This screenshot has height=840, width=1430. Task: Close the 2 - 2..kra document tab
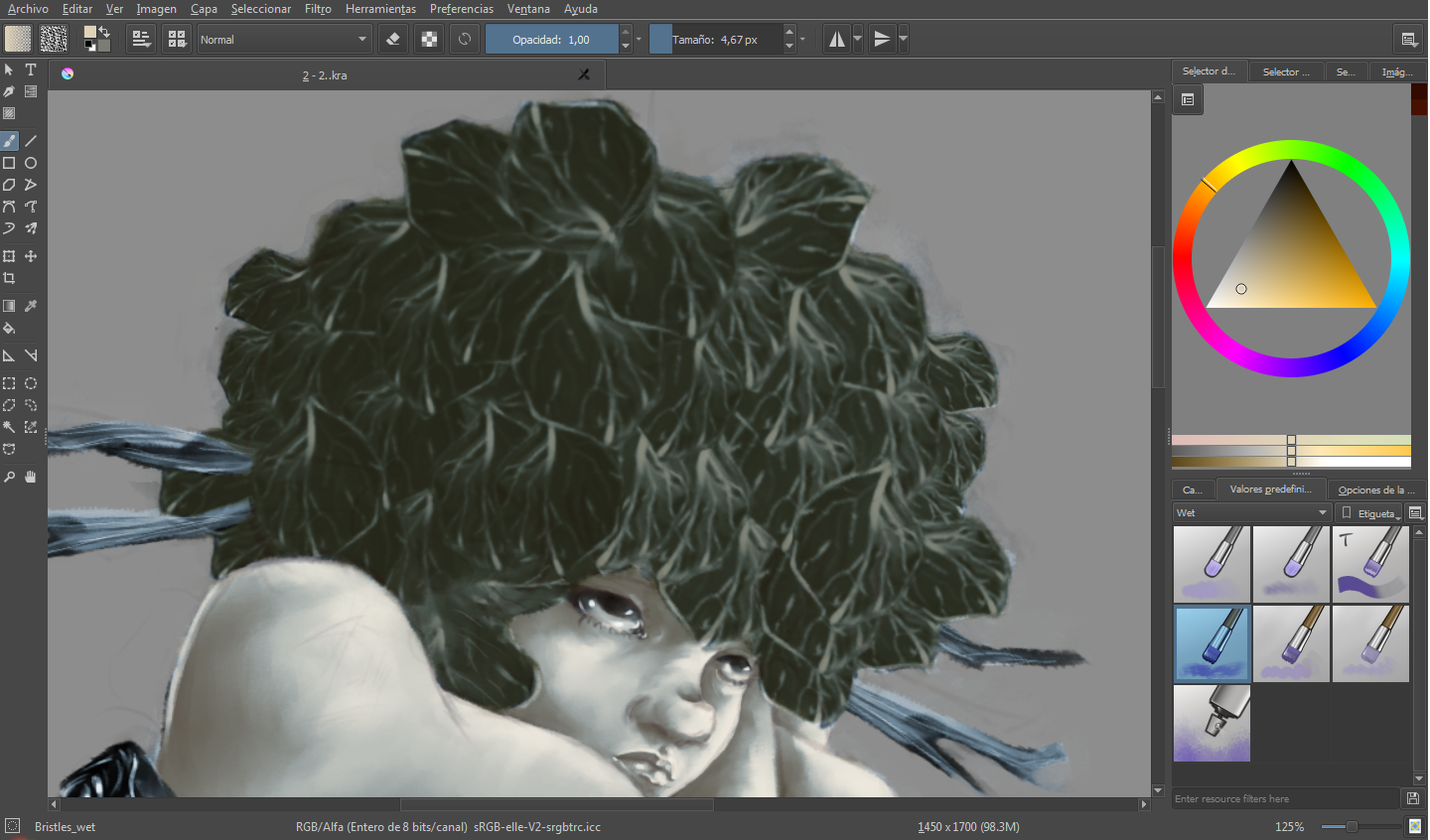(584, 74)
